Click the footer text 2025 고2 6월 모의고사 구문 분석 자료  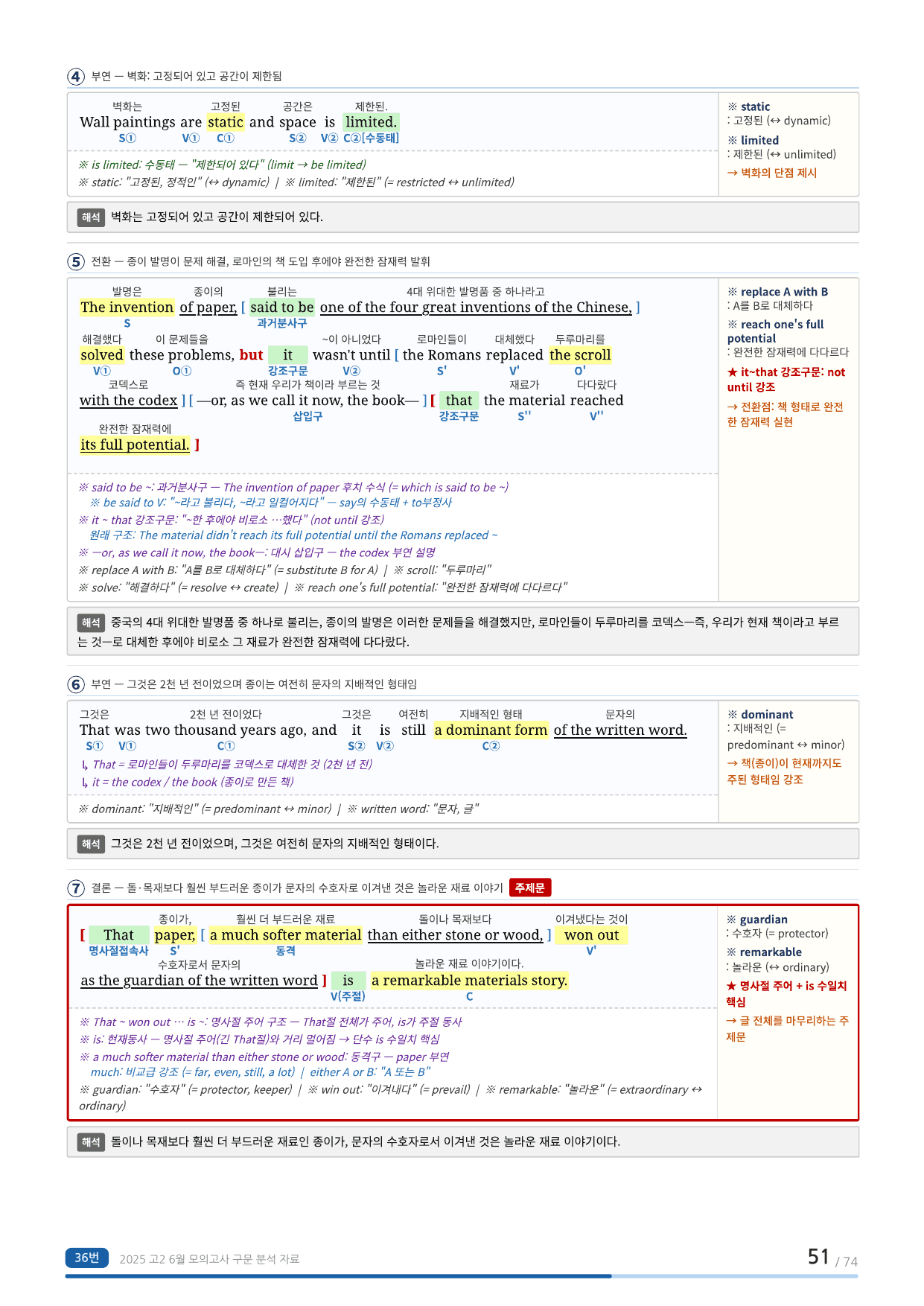(209, 1259)
